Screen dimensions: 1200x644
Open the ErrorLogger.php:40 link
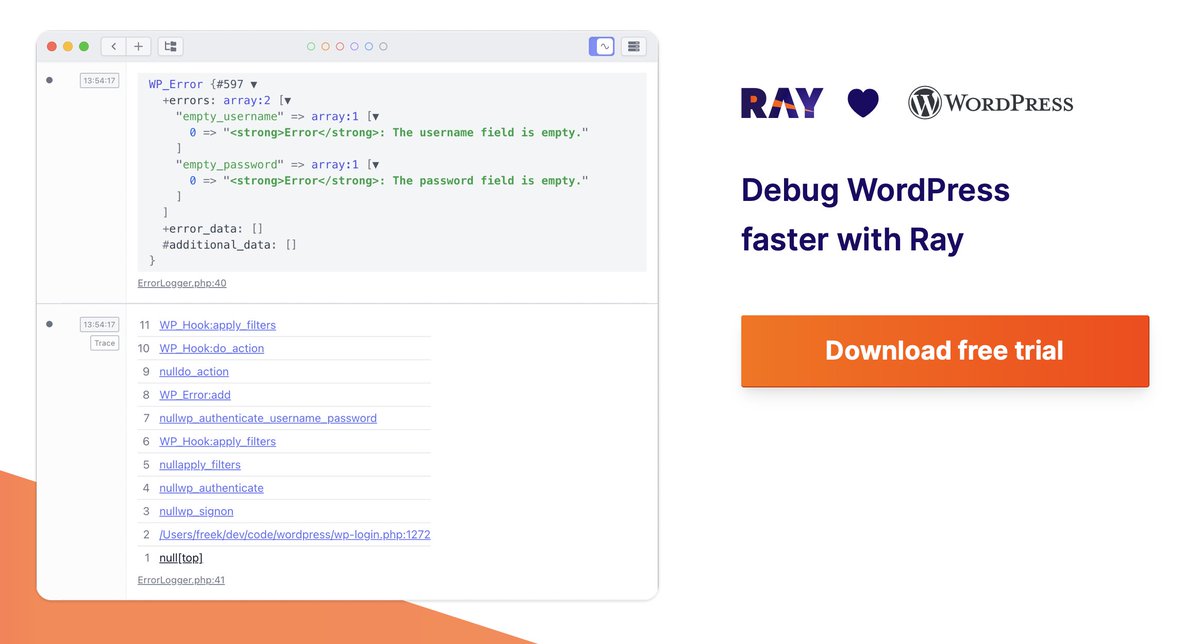pos(182,283)
